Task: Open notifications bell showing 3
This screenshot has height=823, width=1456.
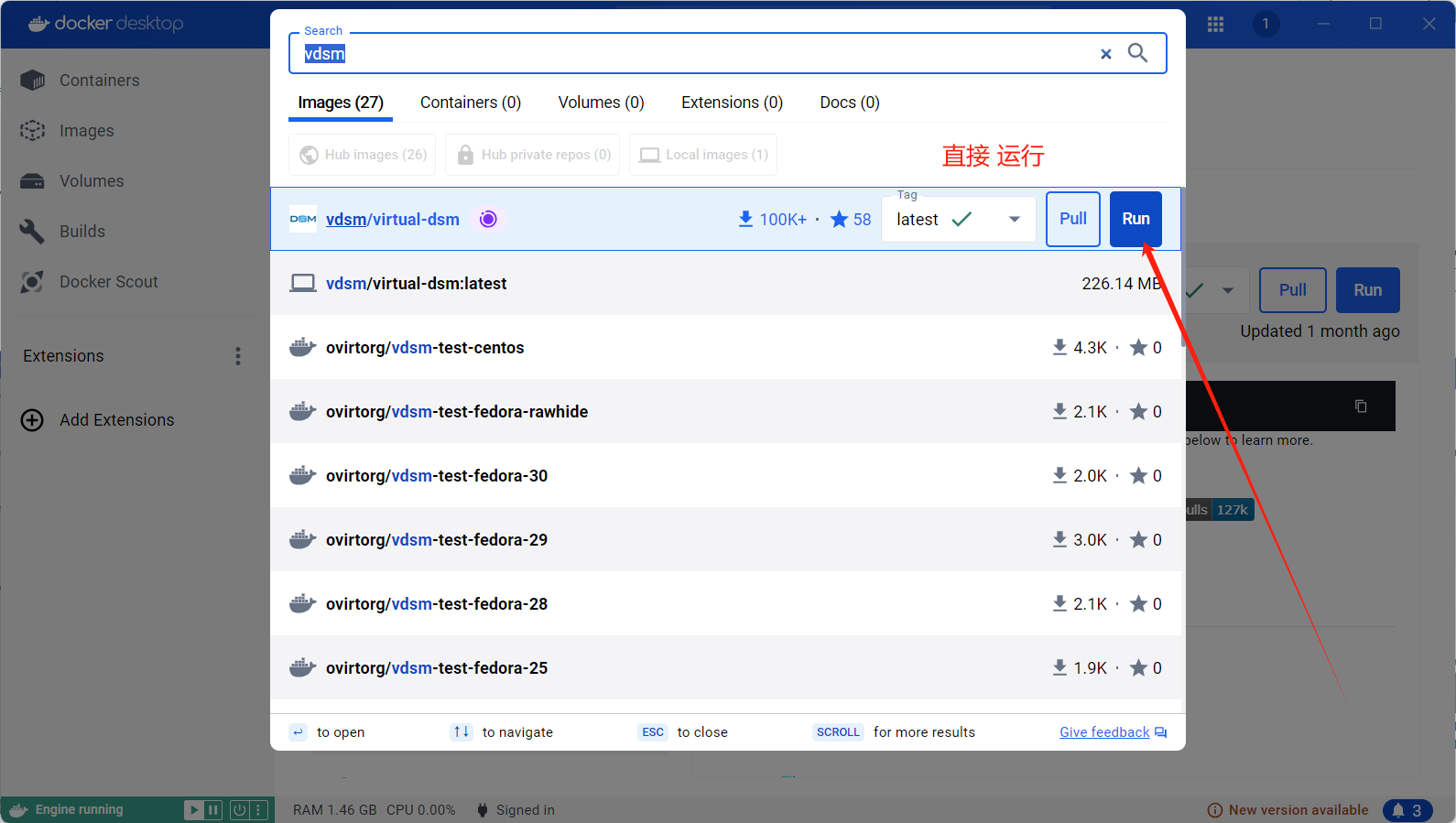Action: click(x=1407, y=810)
